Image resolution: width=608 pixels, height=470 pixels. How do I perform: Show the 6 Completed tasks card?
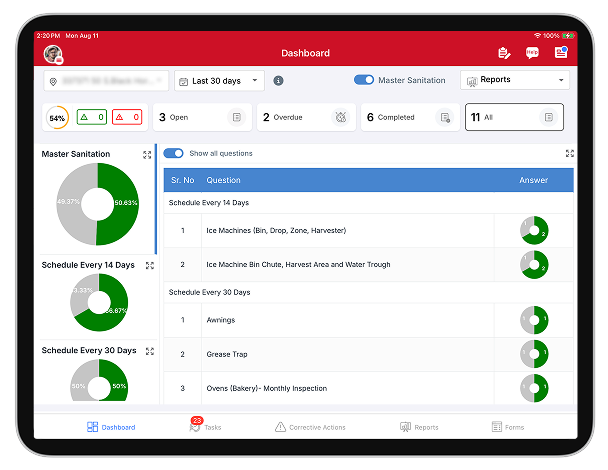pos(409,118)
